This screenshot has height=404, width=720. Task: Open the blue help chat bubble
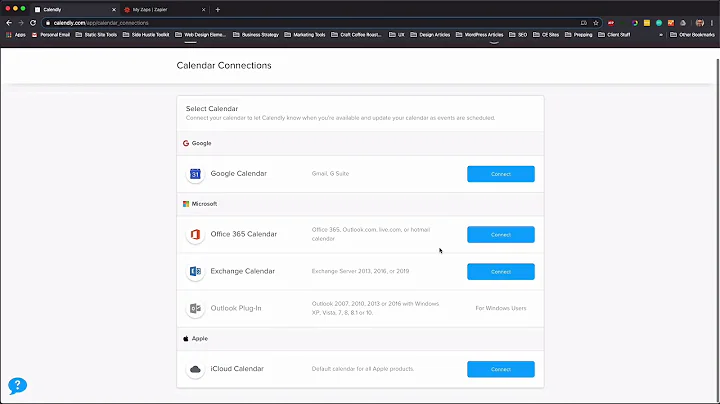pyautogui.click(x=17, y=386)
